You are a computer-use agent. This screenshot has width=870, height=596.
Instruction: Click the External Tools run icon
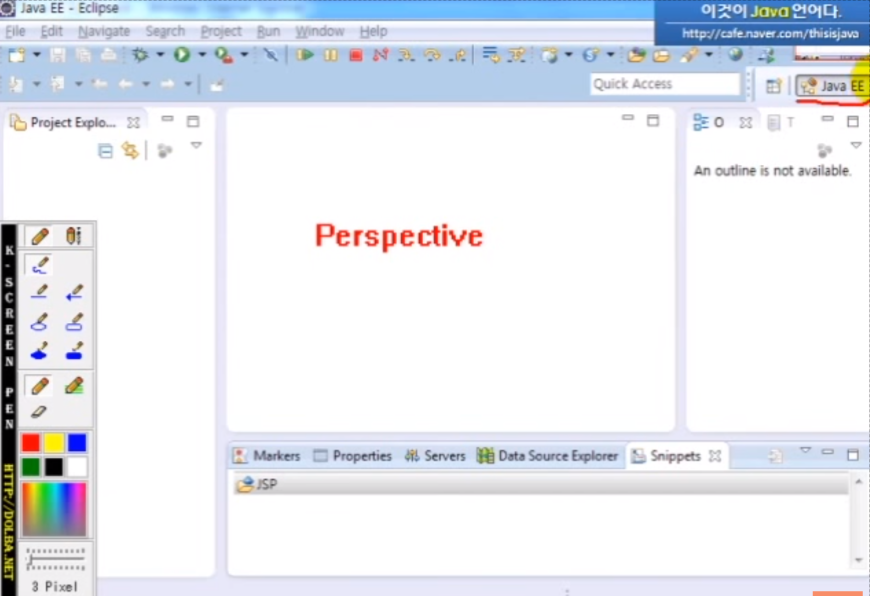click(x=224, y=55)
